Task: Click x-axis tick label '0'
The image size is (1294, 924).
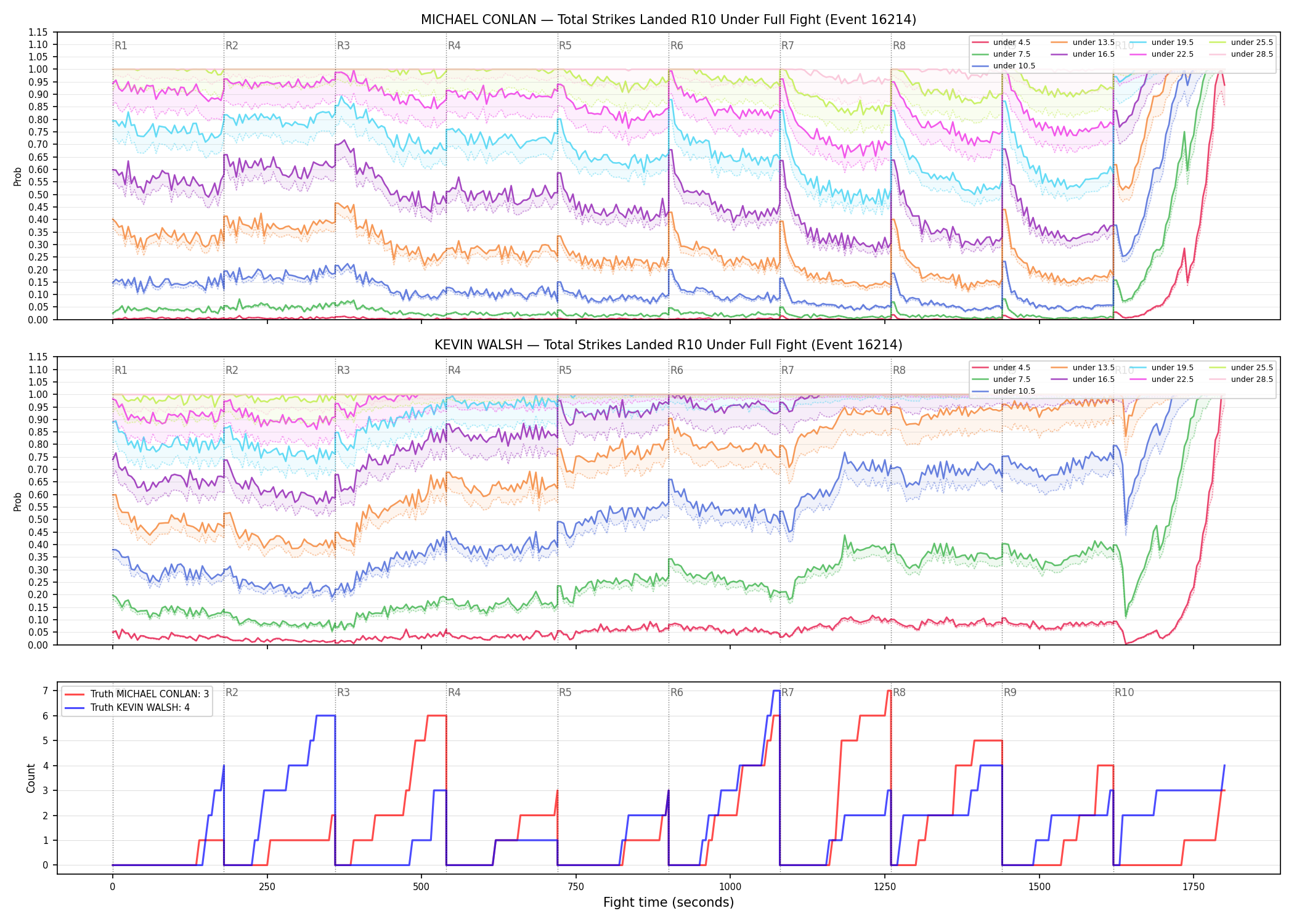Action: [x=112, y=887]
